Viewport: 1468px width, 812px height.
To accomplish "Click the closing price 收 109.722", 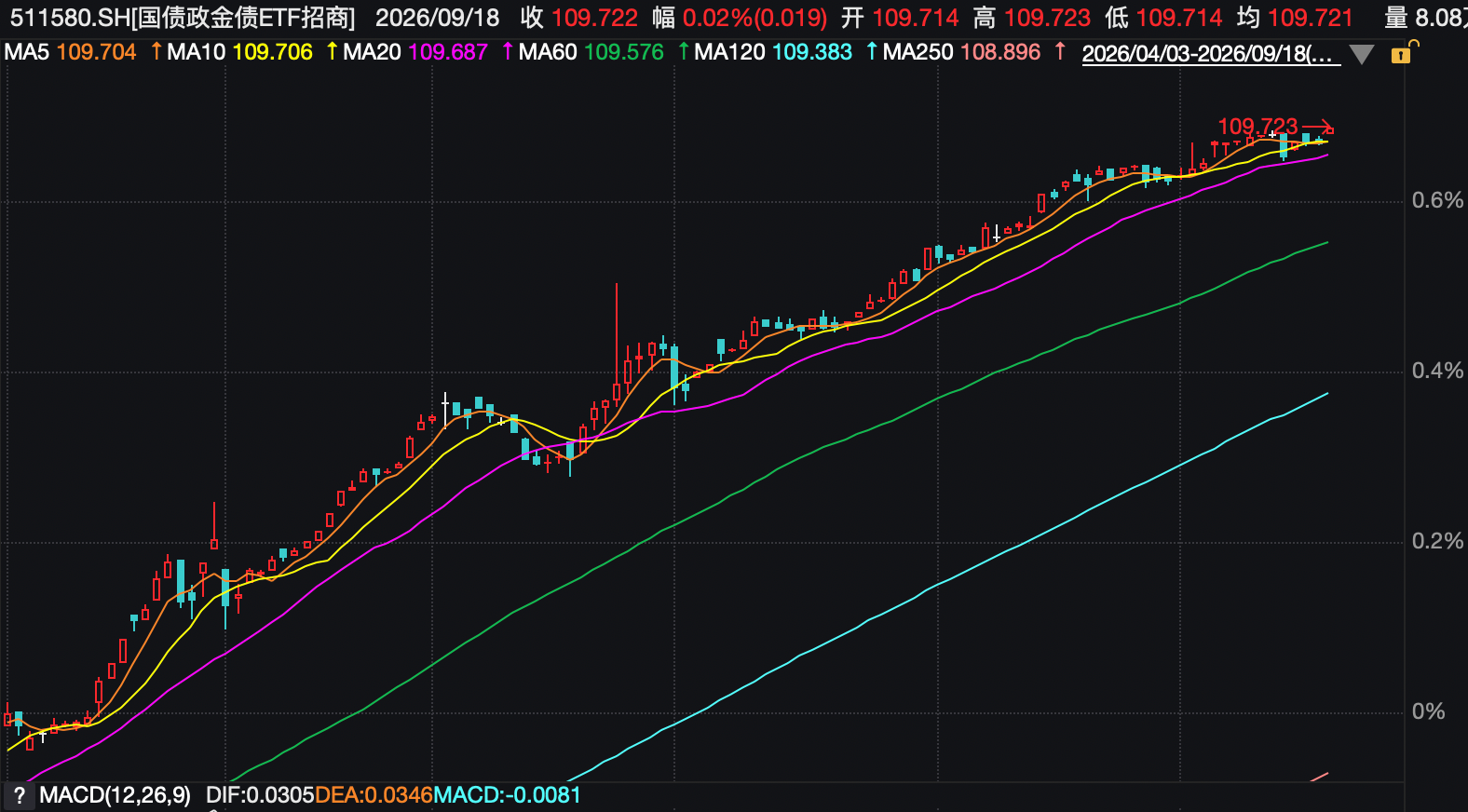I will click(x=579, y=18).
